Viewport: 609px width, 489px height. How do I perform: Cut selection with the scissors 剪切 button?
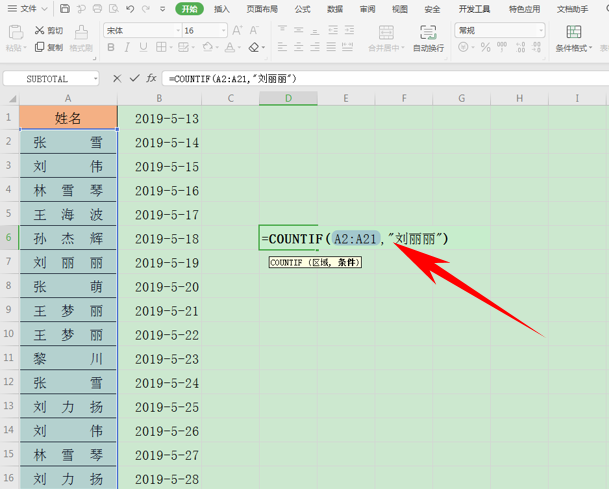[49, 30]
